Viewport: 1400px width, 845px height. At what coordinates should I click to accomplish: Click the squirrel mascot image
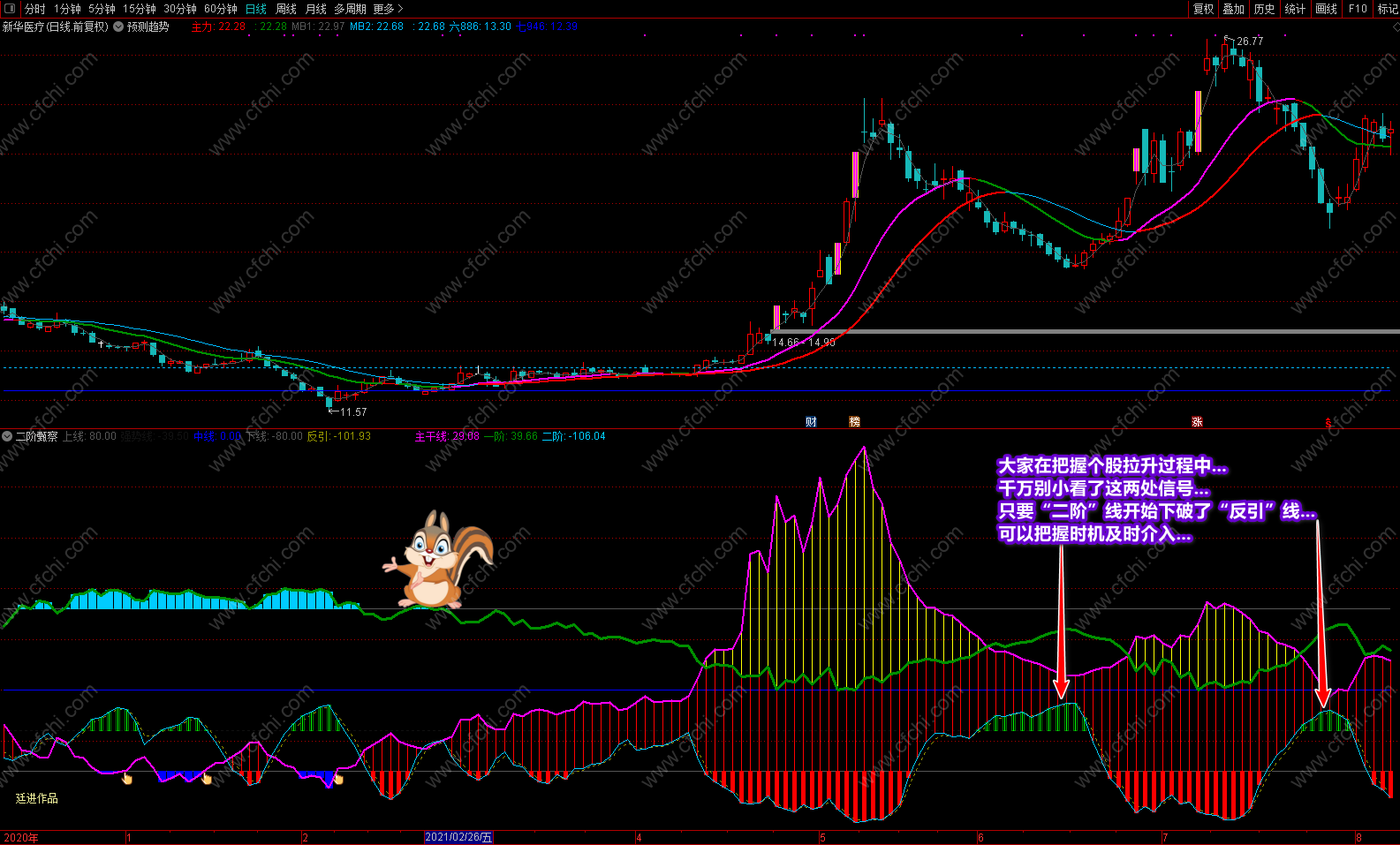click(438, 560)
